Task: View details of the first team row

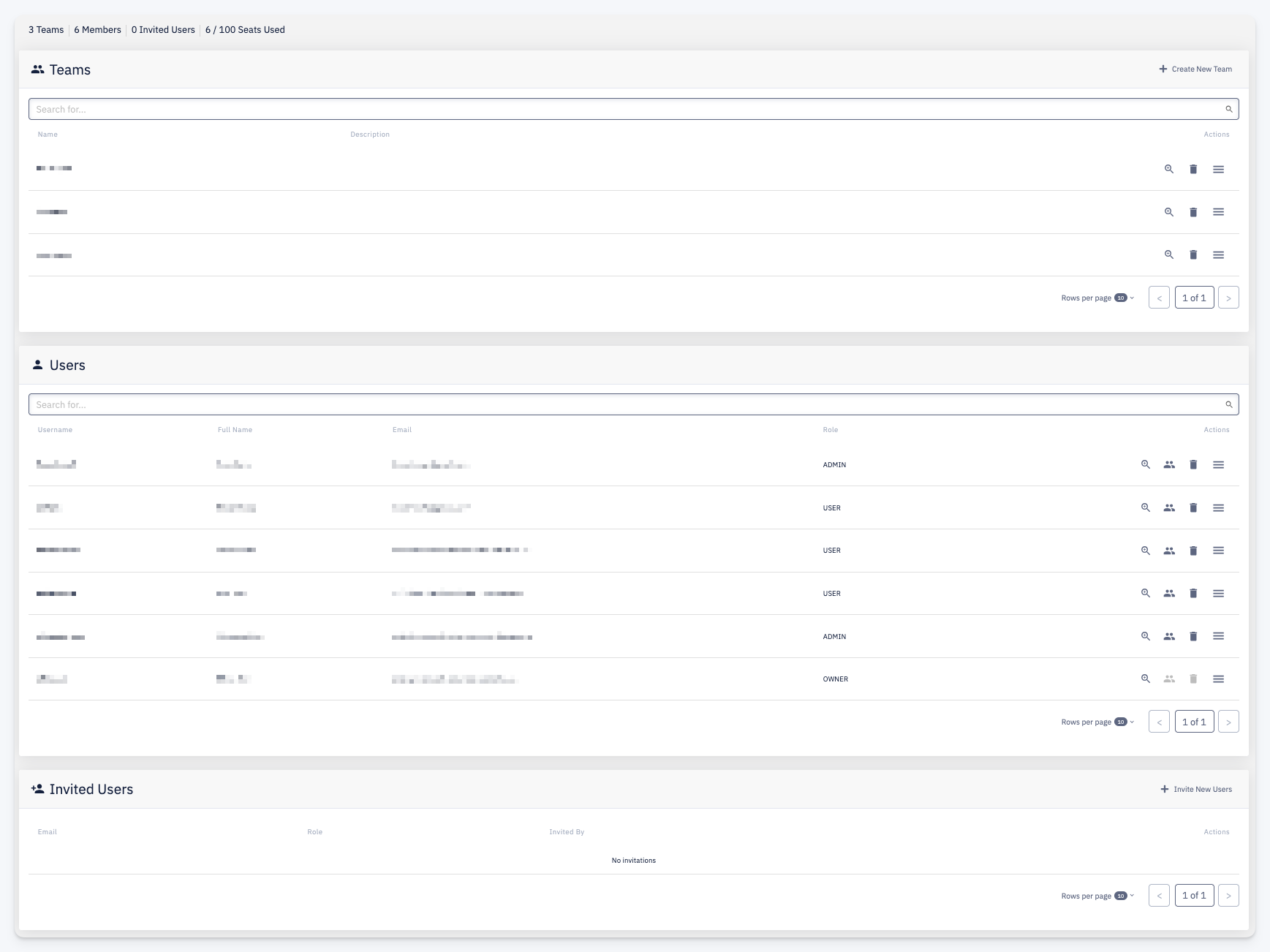Action: tap(1169, 169)
